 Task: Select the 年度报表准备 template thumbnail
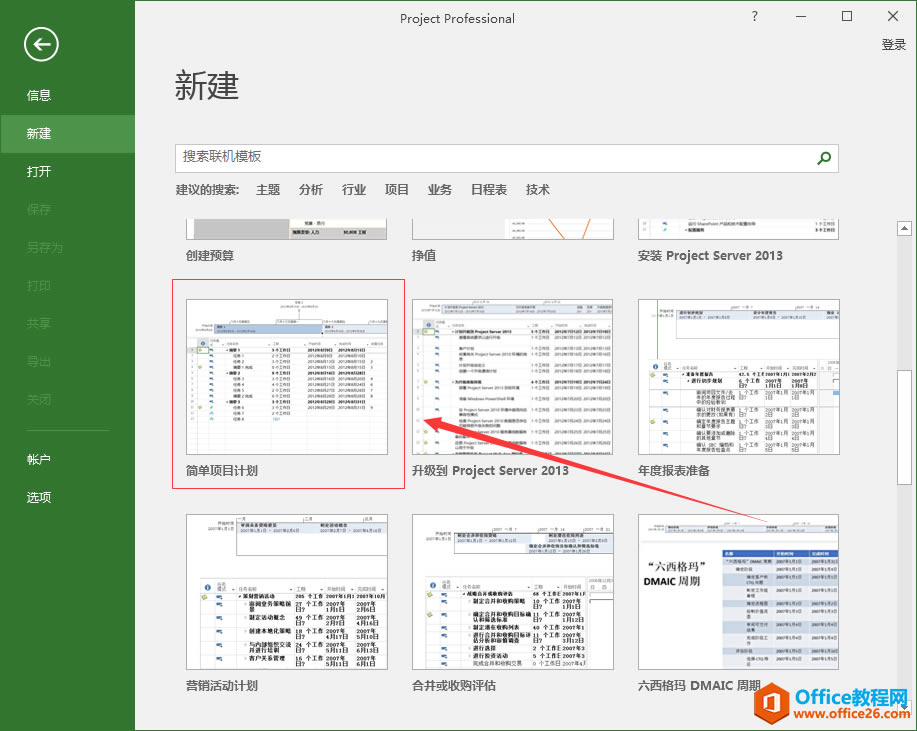pos(739,377)
